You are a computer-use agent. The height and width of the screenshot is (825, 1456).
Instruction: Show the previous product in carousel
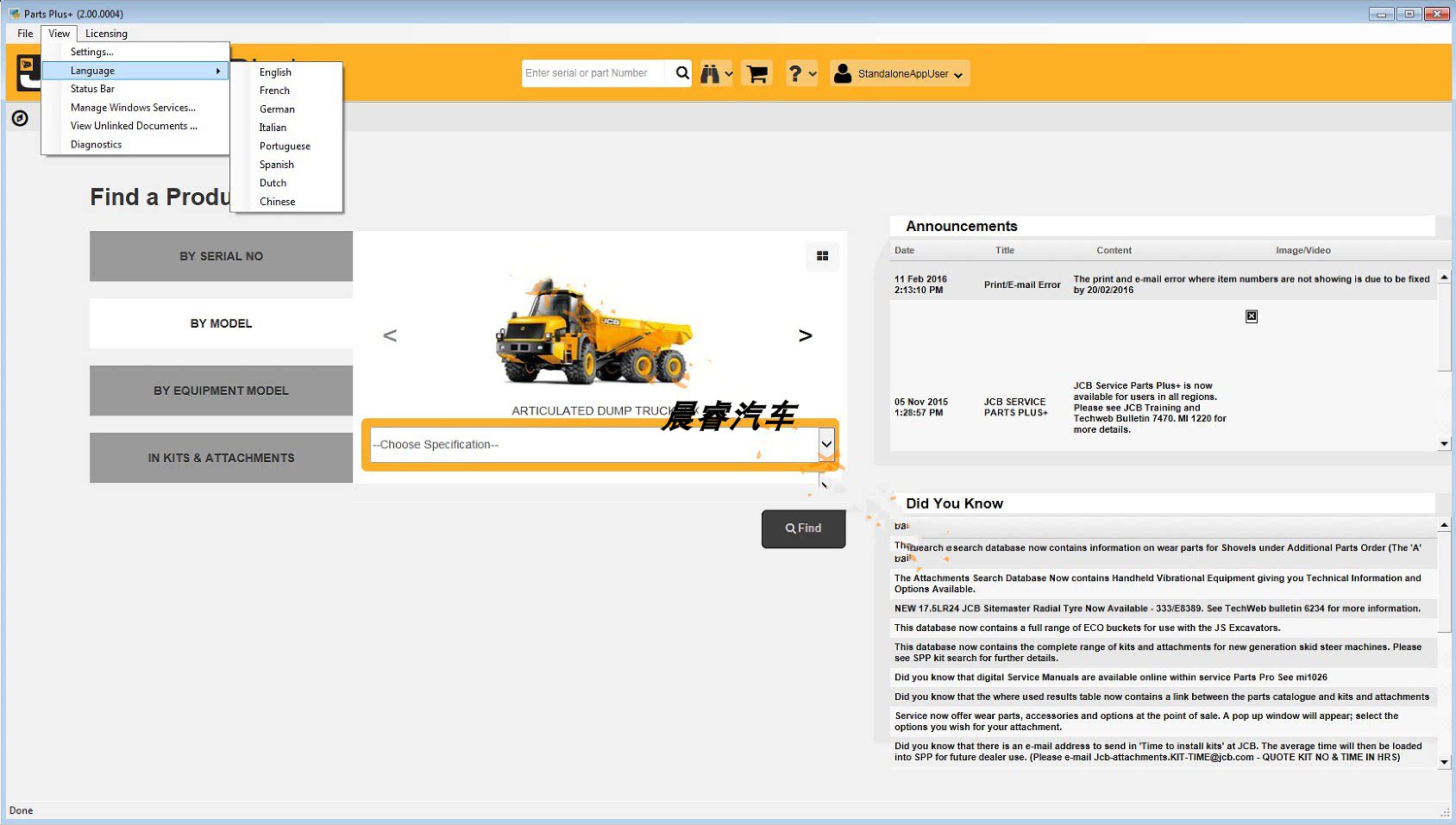(x=390, y=335)
